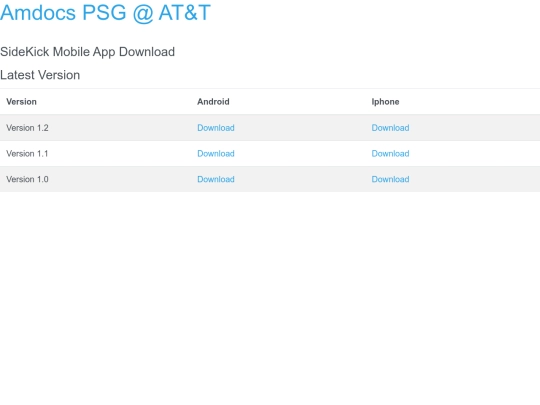Download Android build for Version 1.2
The width and height of the screenshot is (540, 405).
pyautogui.click(x=216, y=128)
